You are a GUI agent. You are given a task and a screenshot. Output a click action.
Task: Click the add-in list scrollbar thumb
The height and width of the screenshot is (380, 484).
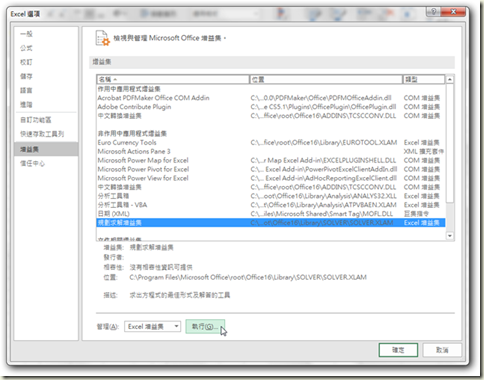[x=450, y=143]
